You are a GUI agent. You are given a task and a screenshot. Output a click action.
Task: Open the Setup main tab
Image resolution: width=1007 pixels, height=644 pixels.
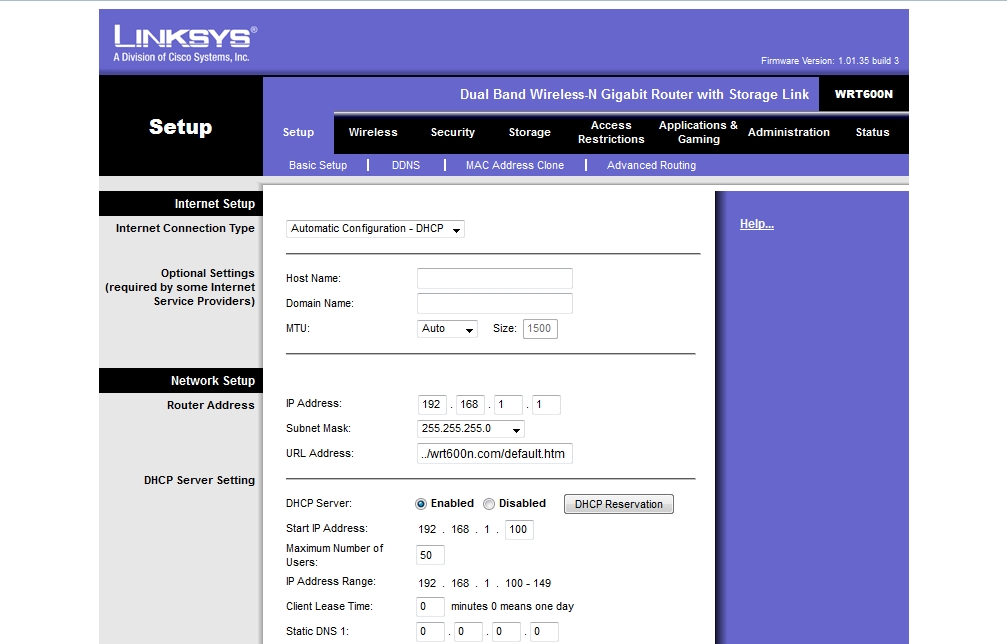click(x=298, y=132)
